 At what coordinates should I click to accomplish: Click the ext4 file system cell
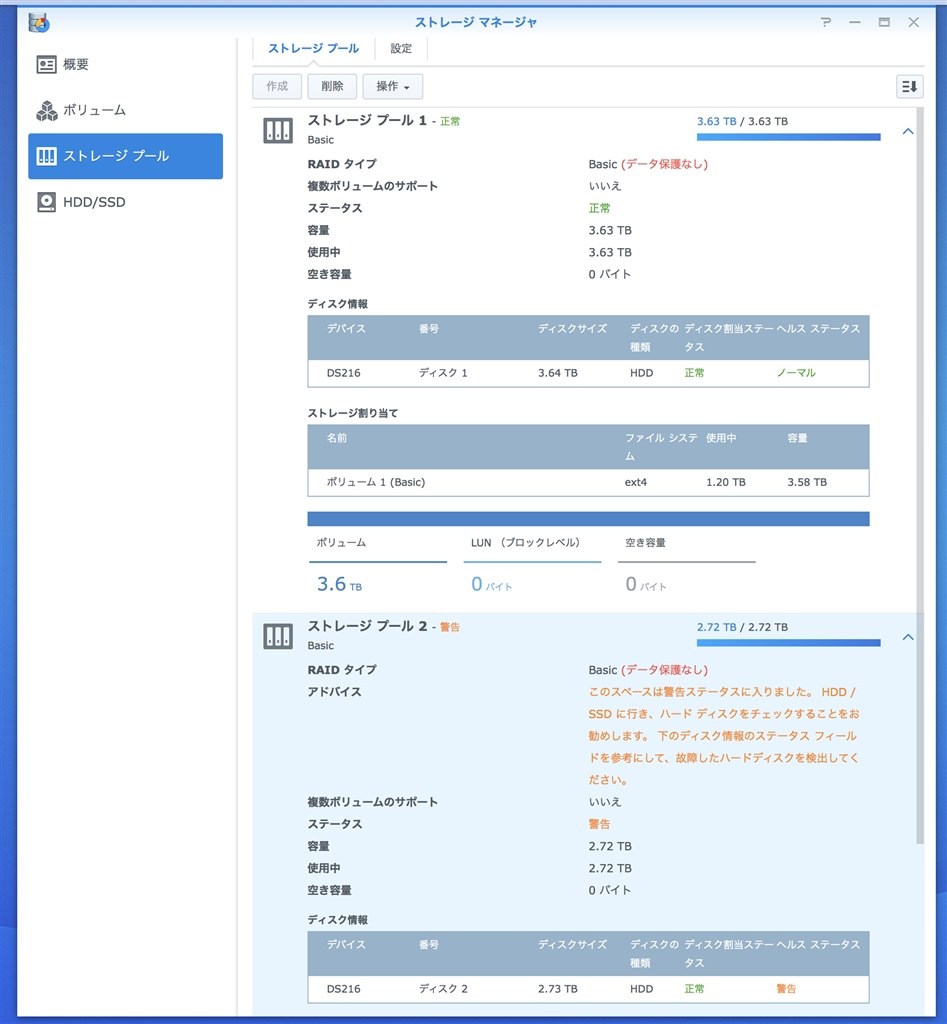click(x=635, y=482)
